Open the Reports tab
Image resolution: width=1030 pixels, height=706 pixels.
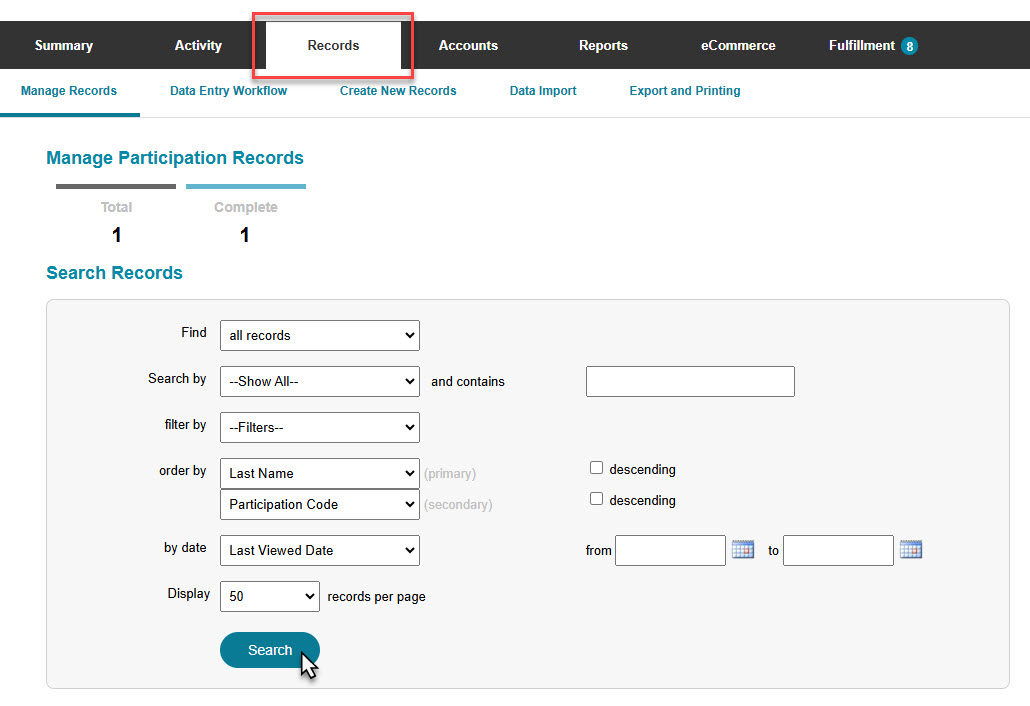[x=603, y=45]
